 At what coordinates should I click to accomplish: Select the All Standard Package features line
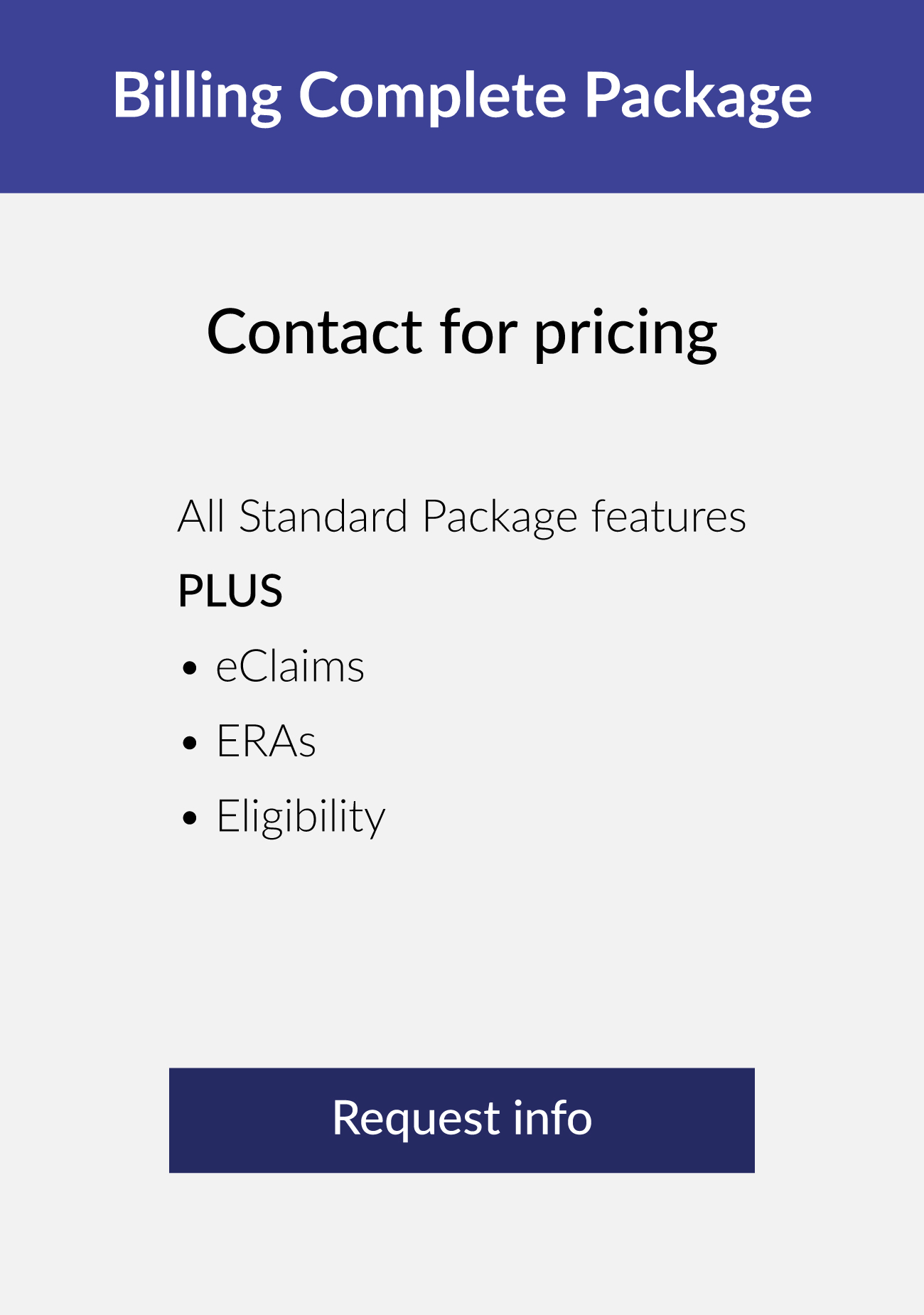coord(462,517)
